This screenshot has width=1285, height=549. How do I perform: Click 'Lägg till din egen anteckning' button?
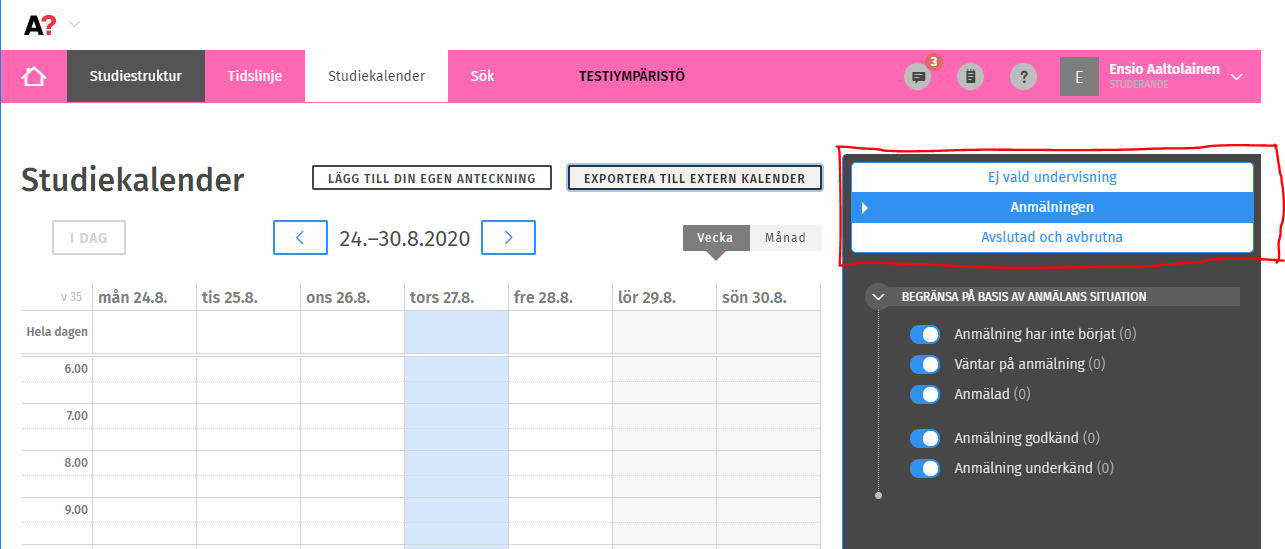[x=431, y=179]
